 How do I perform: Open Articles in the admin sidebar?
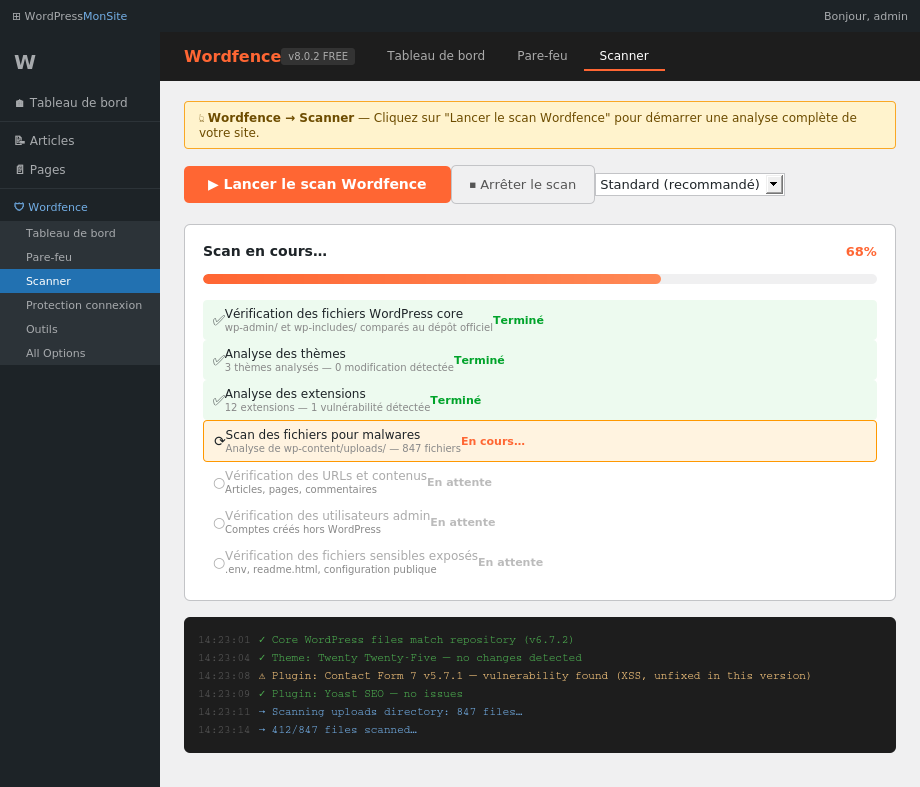80,141
